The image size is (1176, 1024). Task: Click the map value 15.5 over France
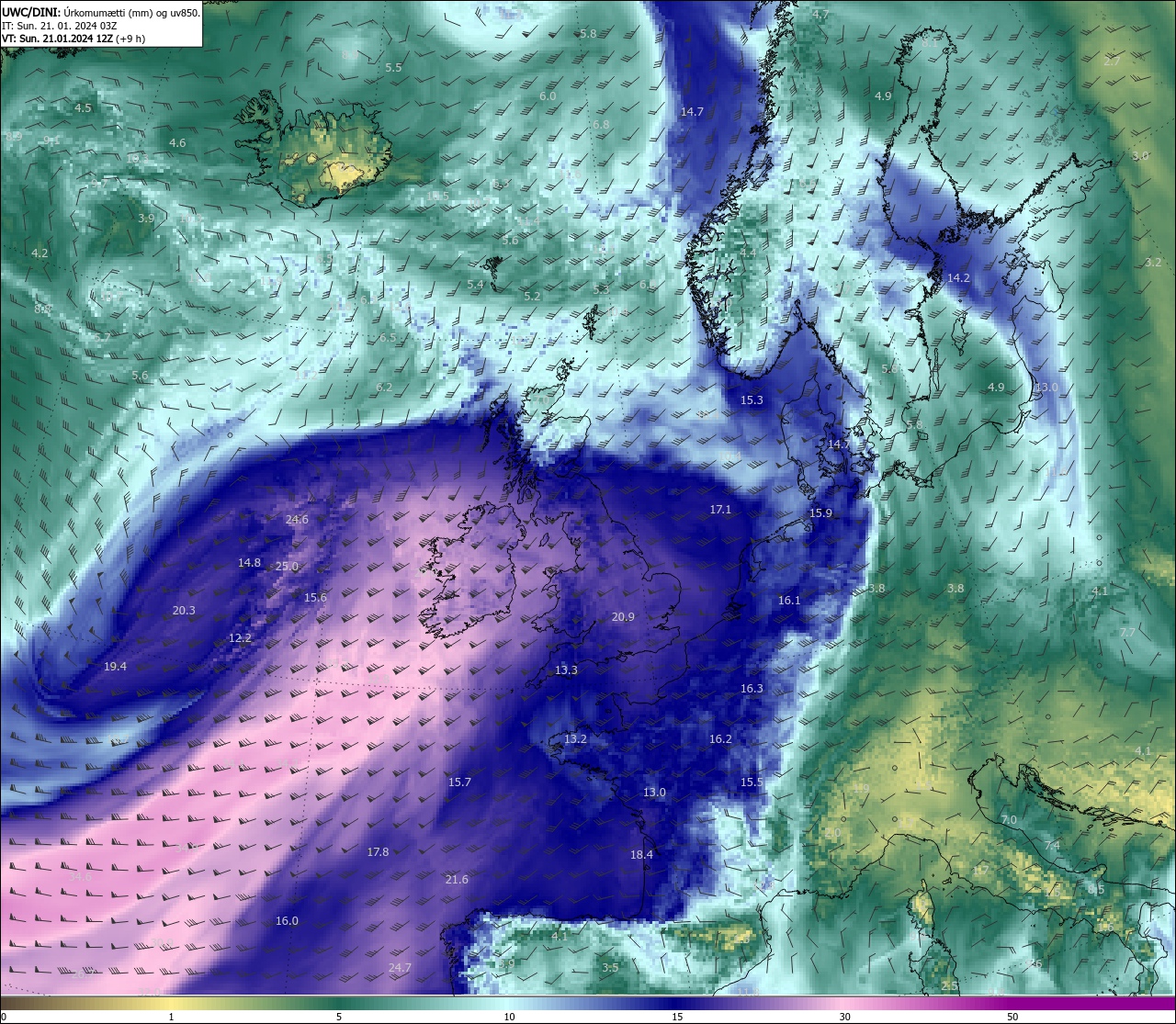coord(752,782)
